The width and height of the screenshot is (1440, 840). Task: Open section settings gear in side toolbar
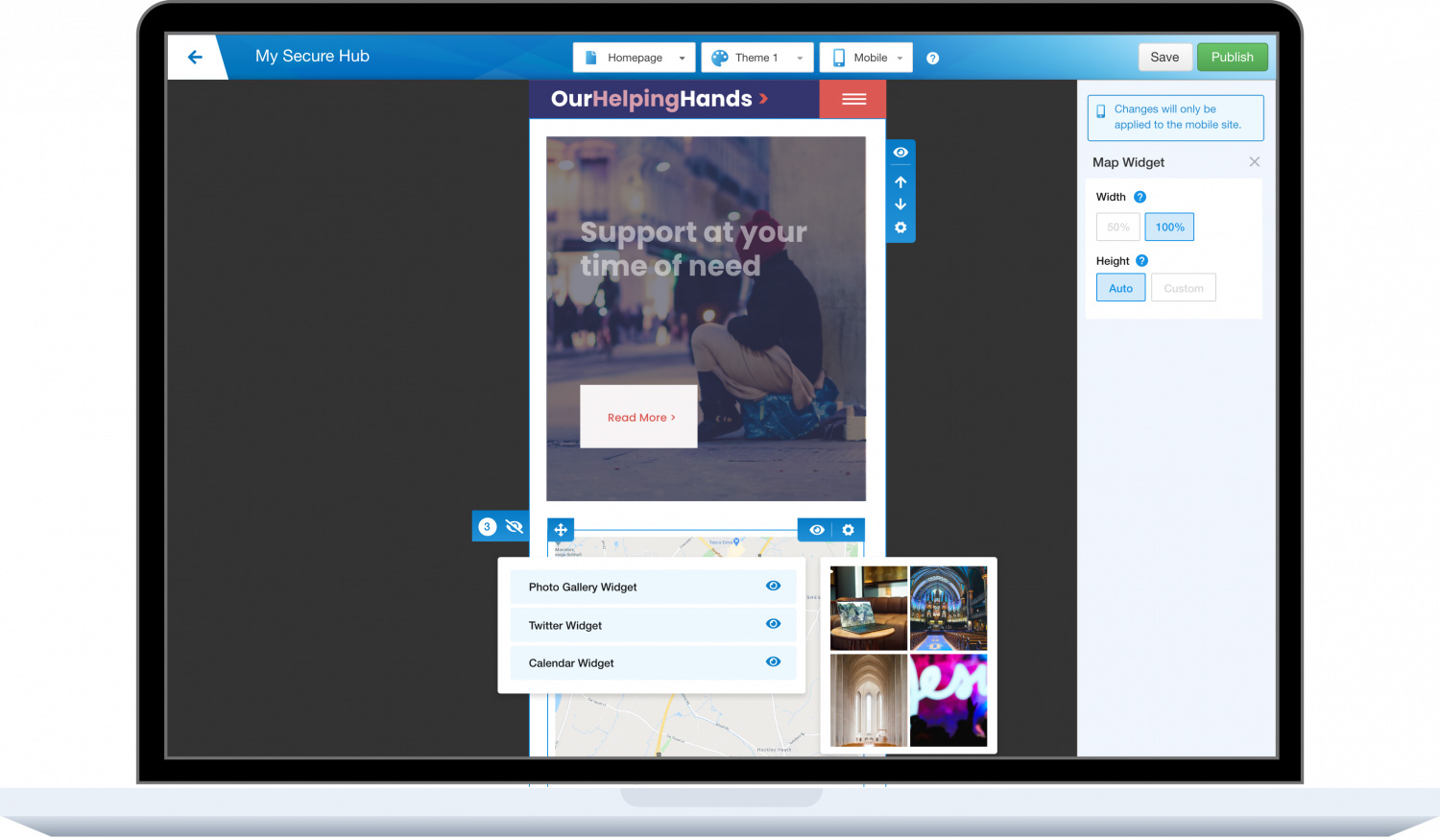coord(900,228)
